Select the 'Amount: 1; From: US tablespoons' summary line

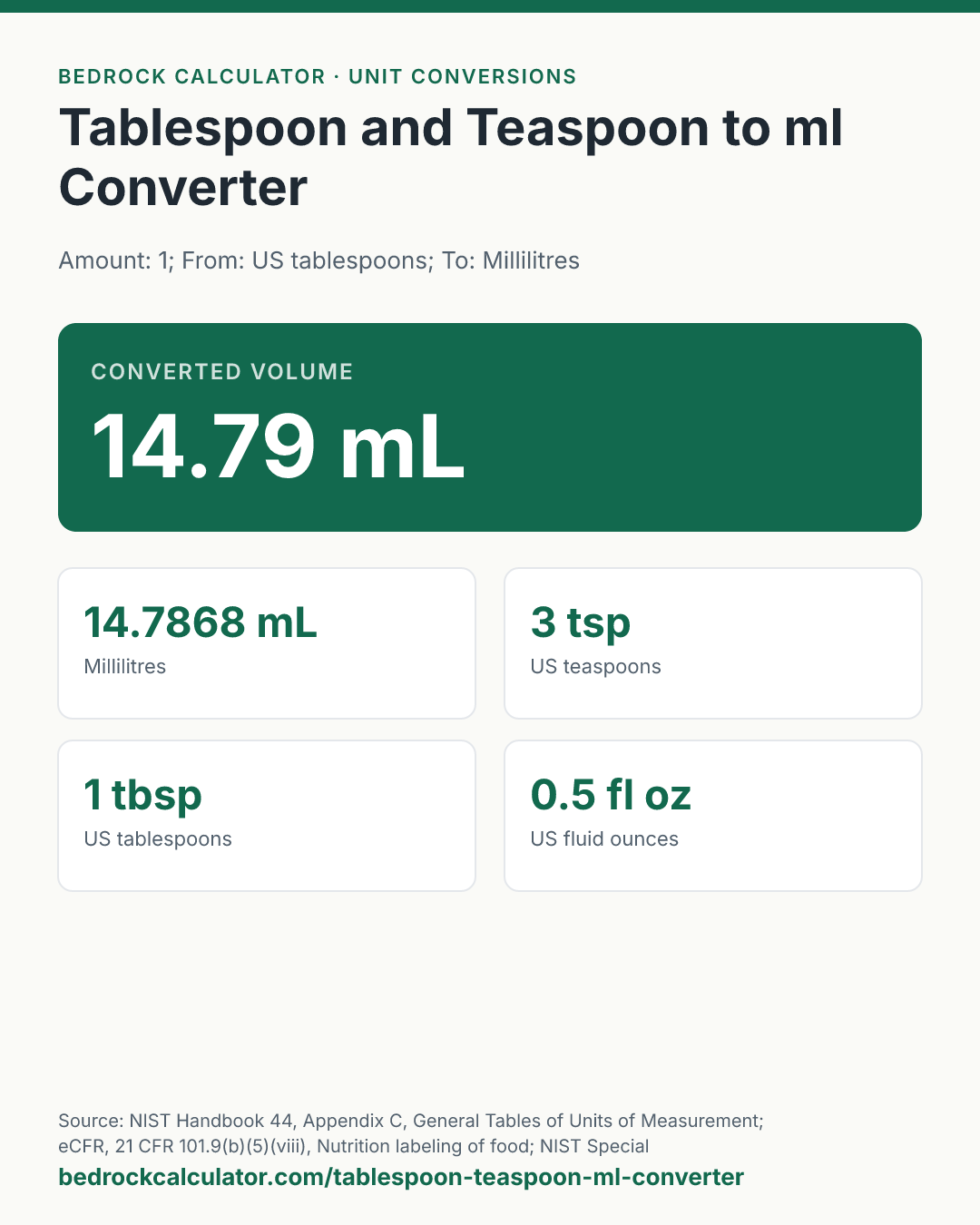319,260
